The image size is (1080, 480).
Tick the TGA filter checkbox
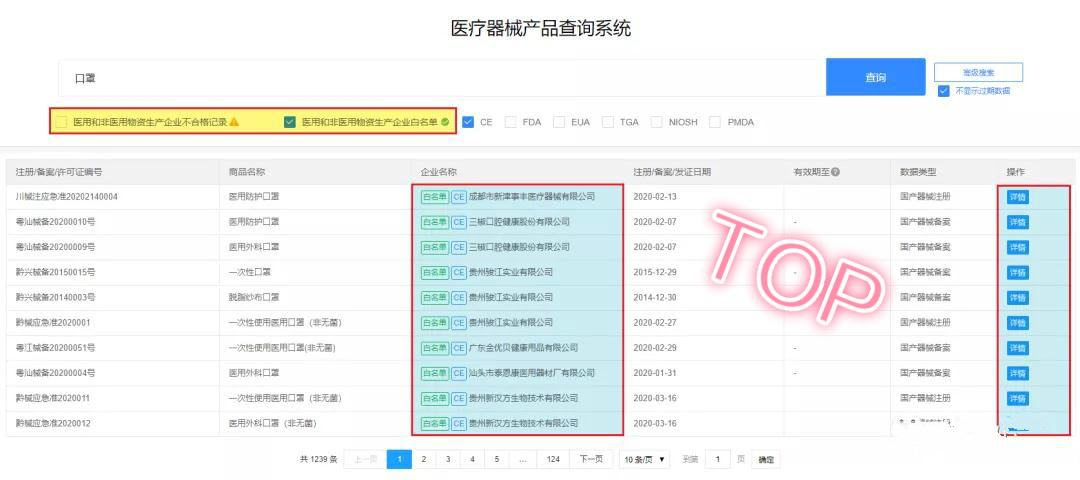[608, 122]
